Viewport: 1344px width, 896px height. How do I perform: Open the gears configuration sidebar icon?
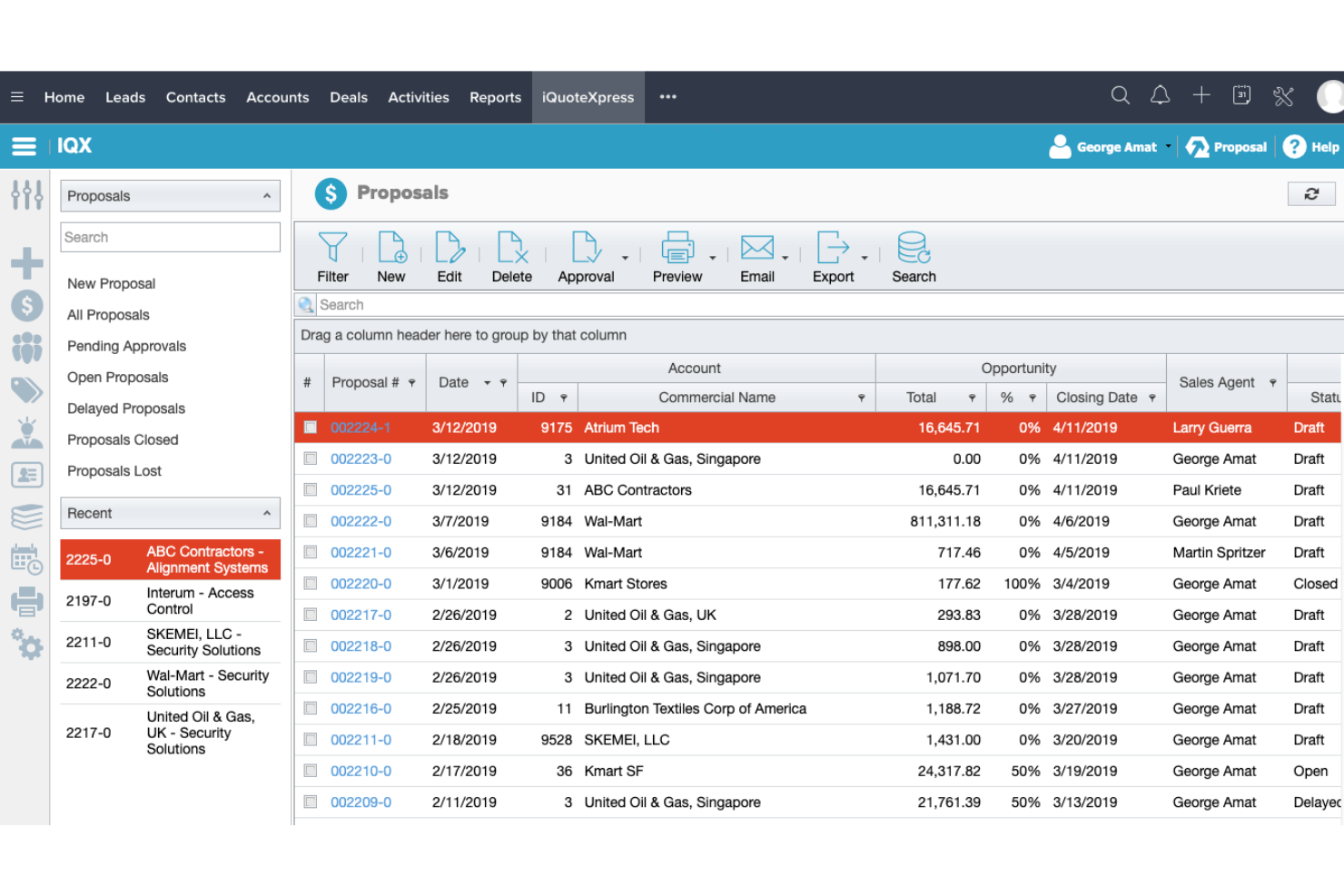[26, 644]
